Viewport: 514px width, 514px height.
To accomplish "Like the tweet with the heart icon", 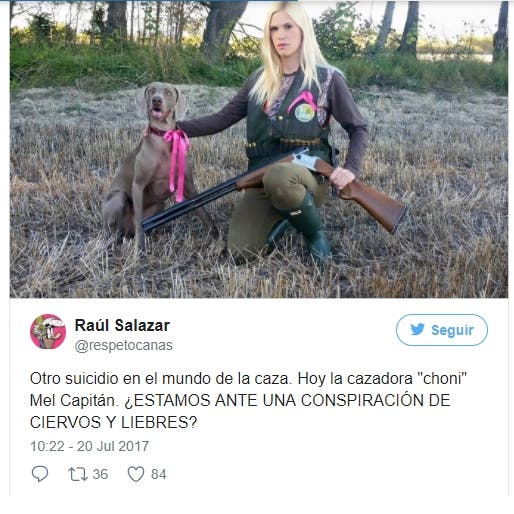I will click(136, 474).
